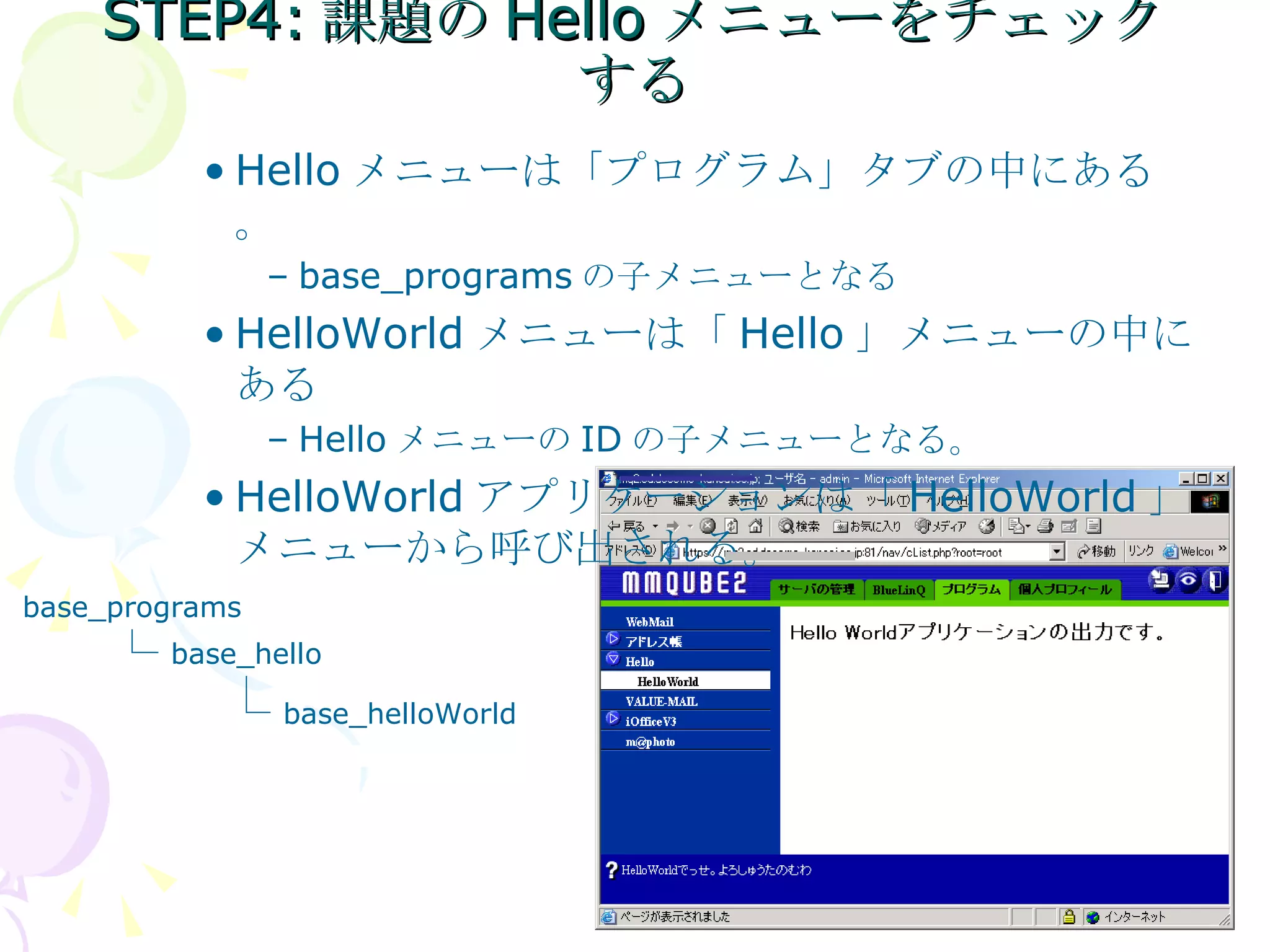The width and height of the screenshot is (1270, 952).
Task: Click the インターネット zone text
Action: (1134, 917)
